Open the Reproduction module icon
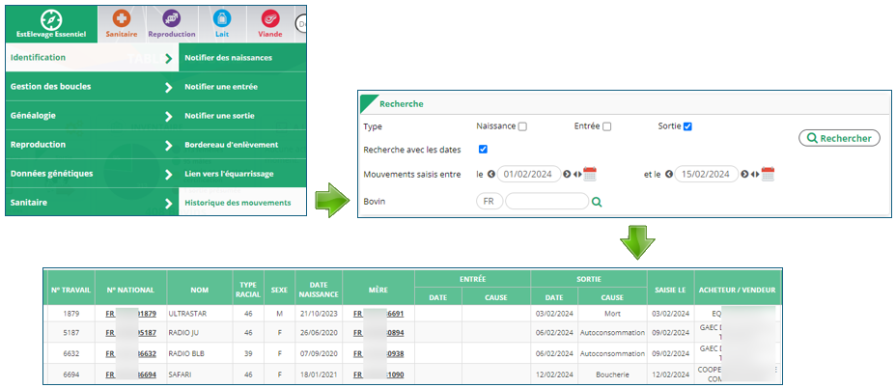Image resolution: width=896 pixels, height=388 pixels. (171, 24)
